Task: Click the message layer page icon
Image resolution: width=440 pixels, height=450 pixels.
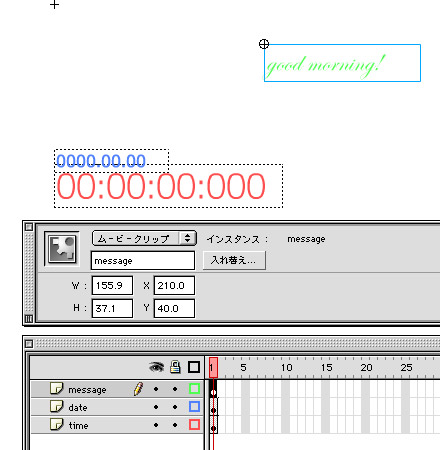Action: (x=56, y=388)
